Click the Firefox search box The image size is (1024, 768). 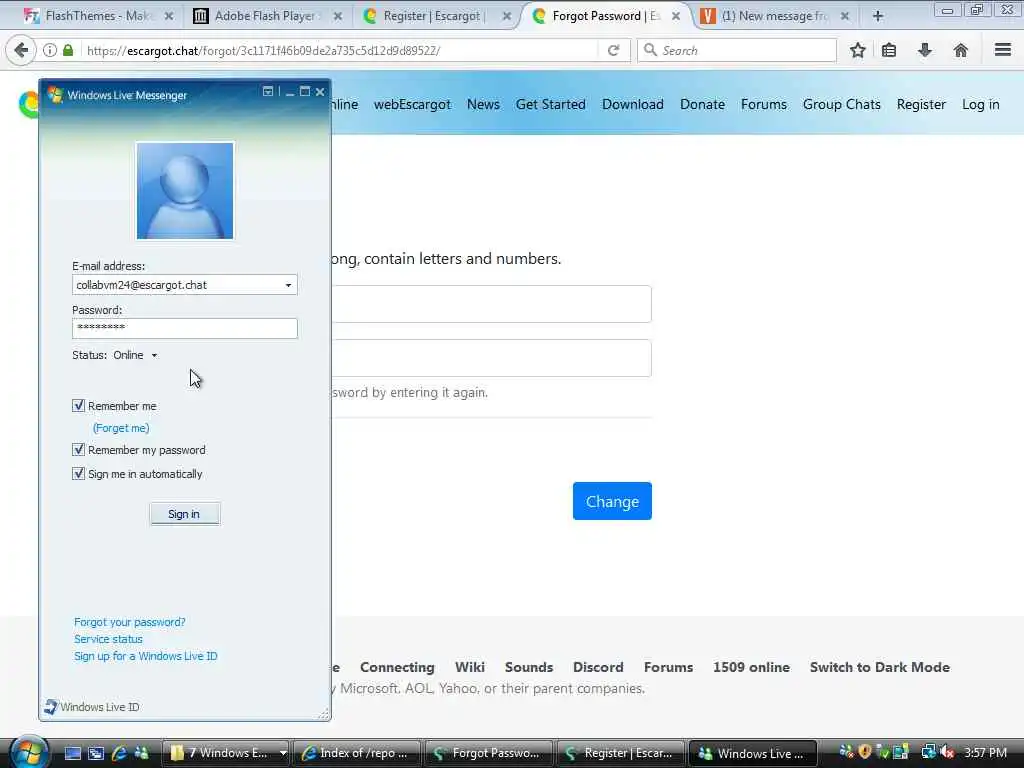tap(737, 50)
